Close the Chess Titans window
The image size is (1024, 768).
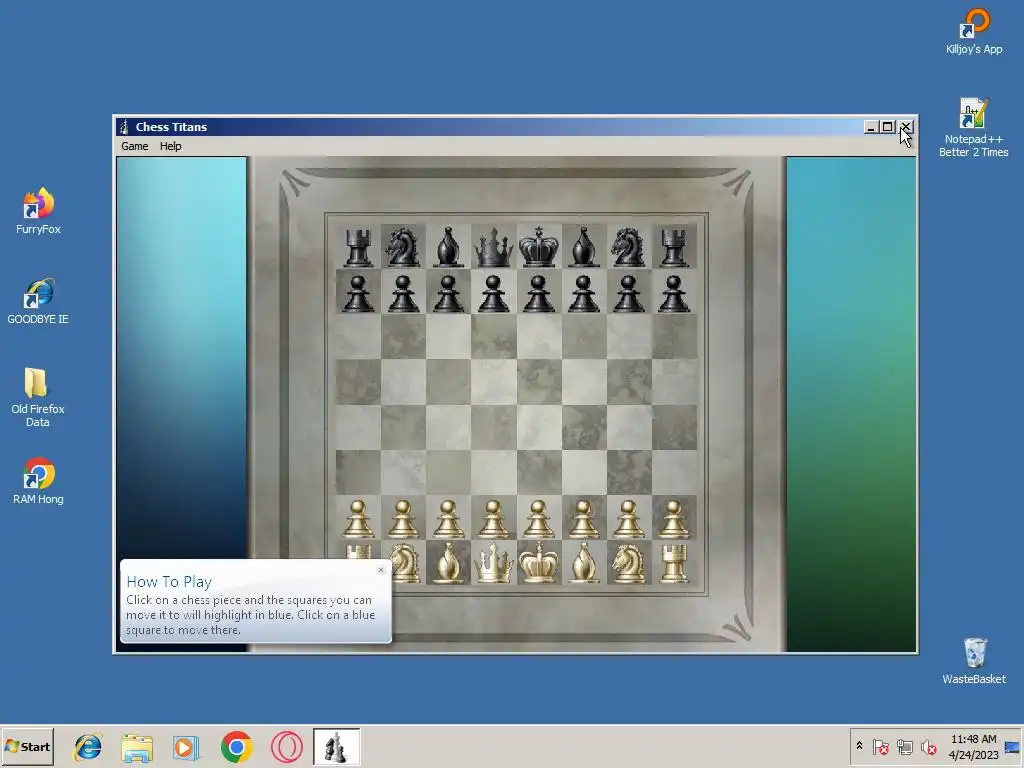point(906,127)
